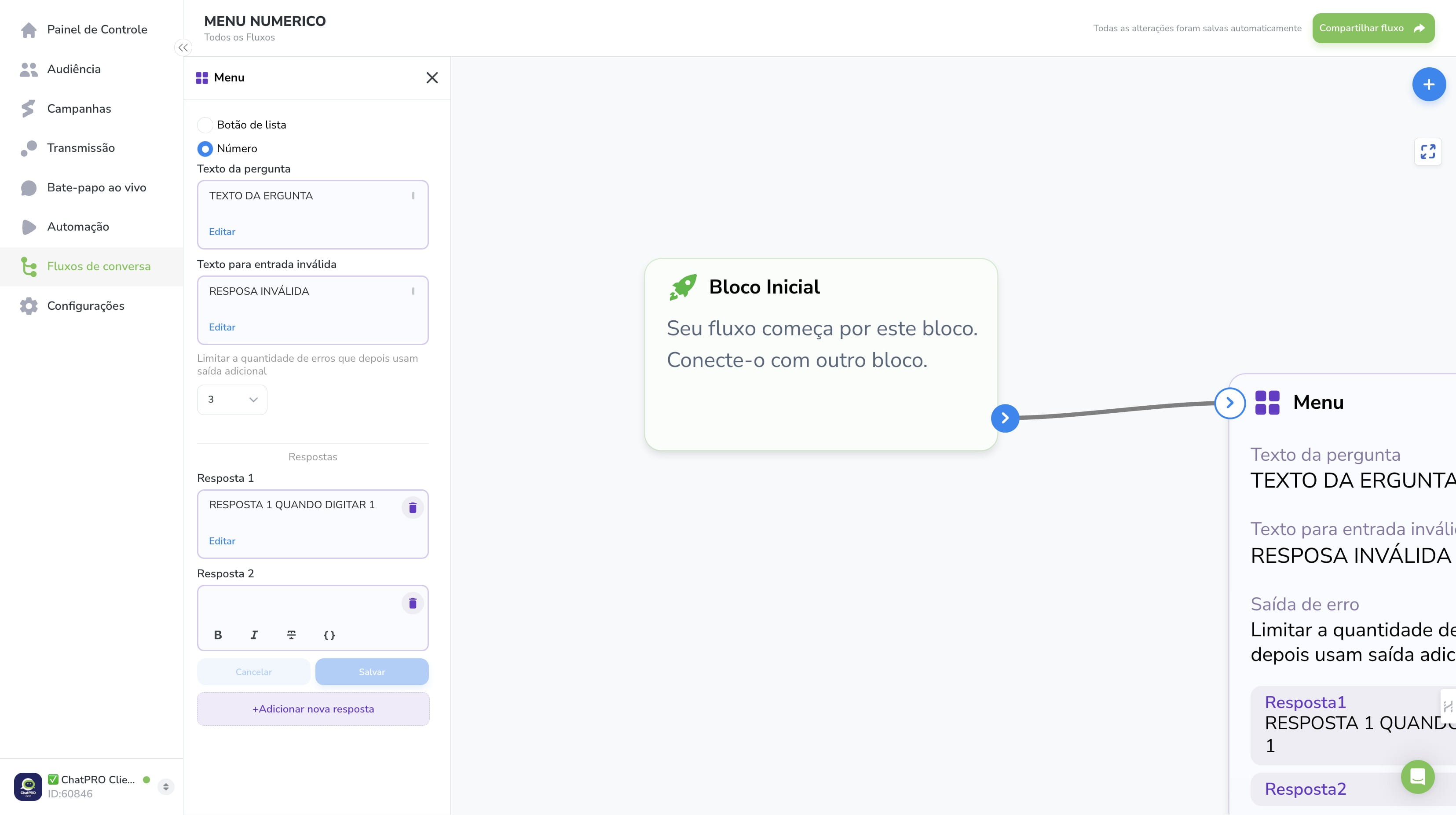Click the Automação play-shaped icon
The height and width of the screenshot is (815, 1456).
29,227
